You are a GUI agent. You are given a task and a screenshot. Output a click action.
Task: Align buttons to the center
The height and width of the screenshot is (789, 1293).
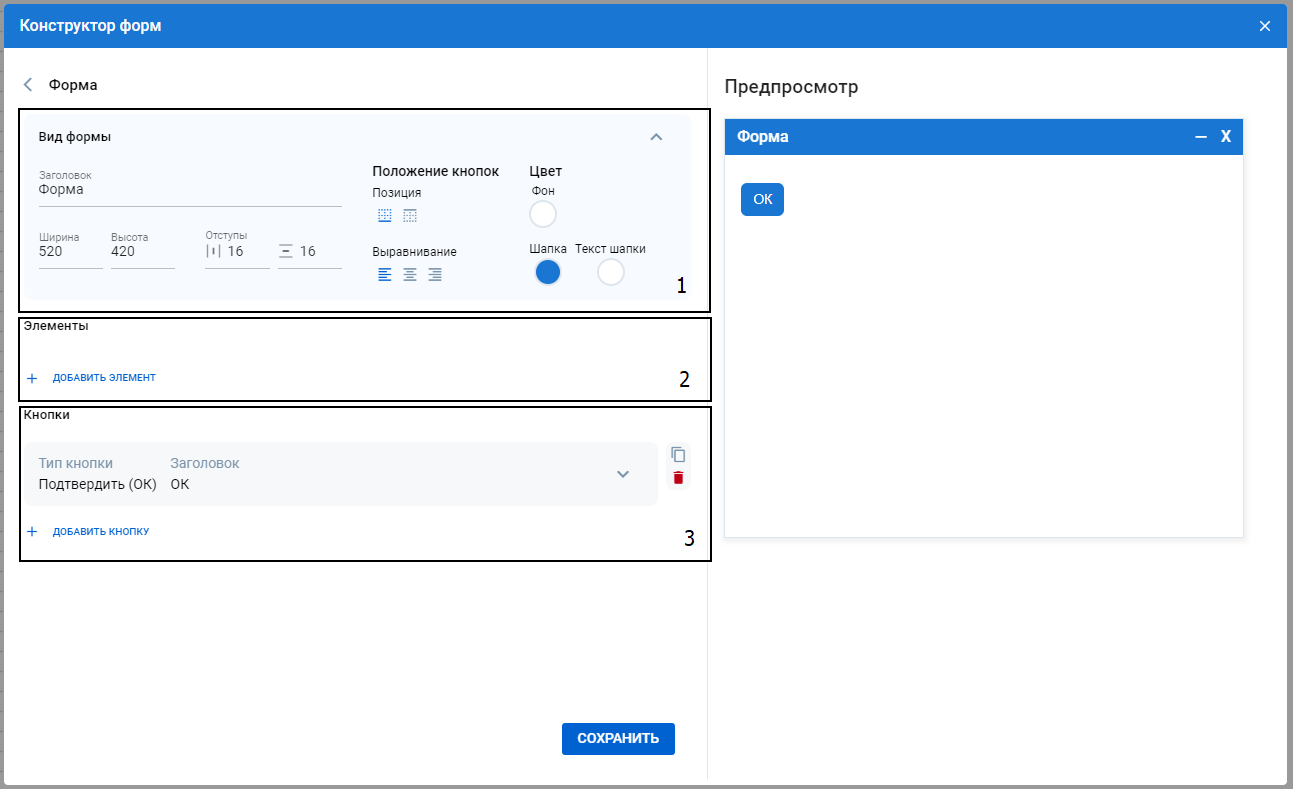[x=410, y=274]
